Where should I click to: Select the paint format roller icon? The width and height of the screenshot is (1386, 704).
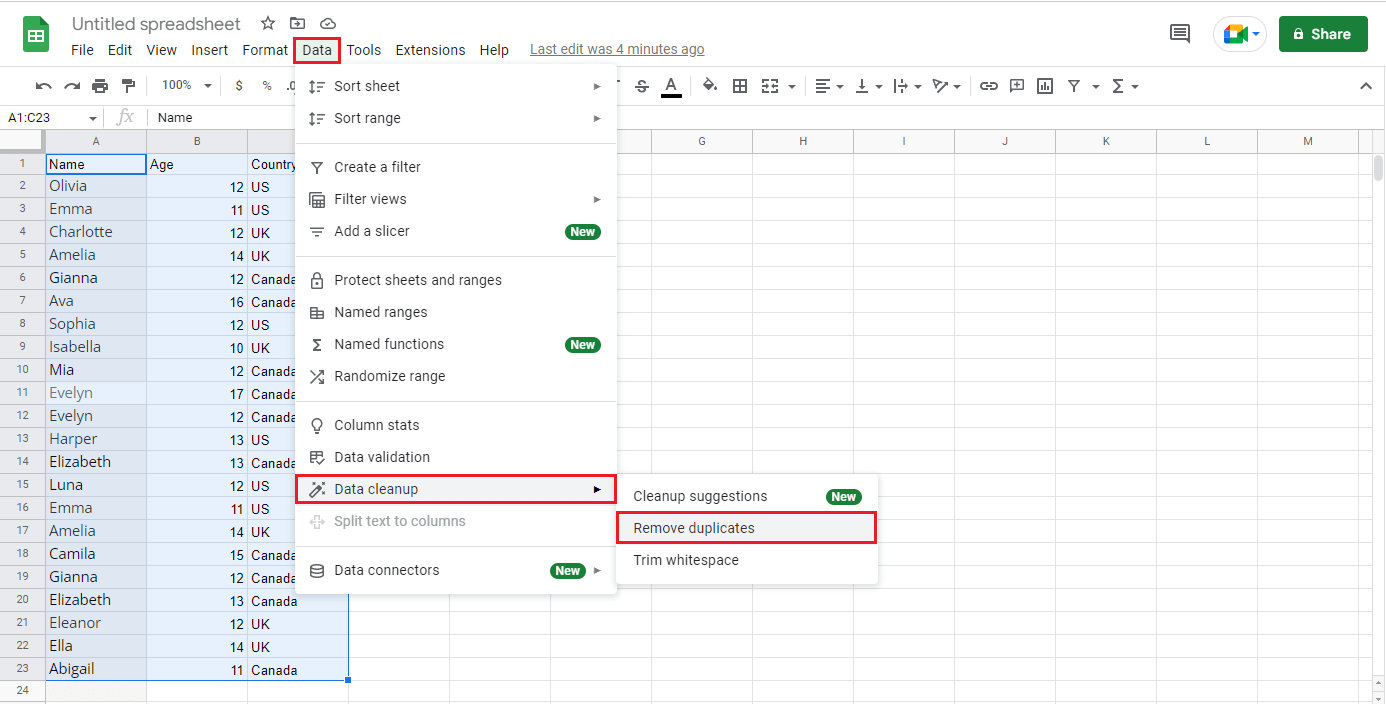(128, 86)
